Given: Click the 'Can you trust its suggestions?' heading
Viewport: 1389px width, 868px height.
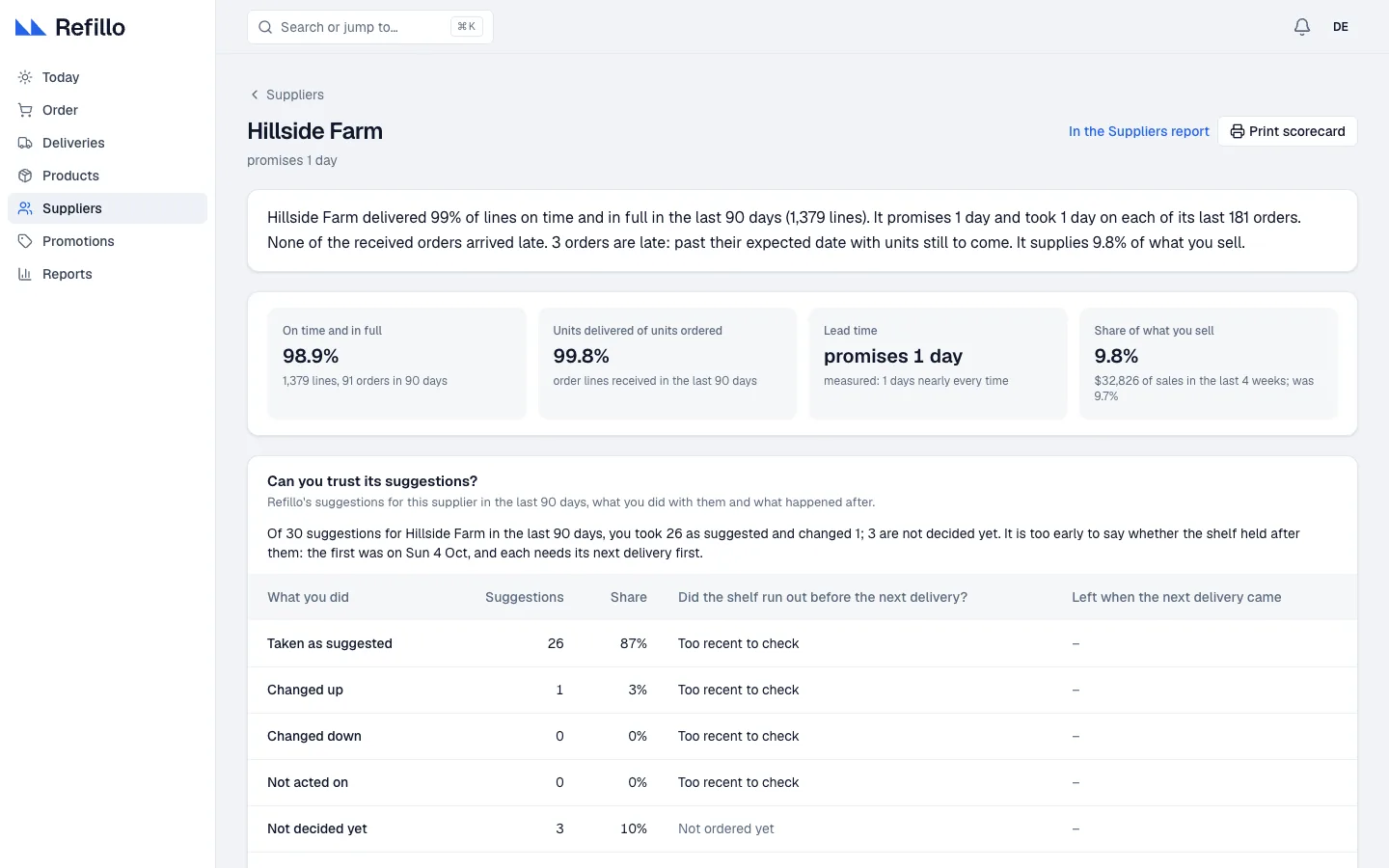Looking at the screenshot, I should [372, 481].
